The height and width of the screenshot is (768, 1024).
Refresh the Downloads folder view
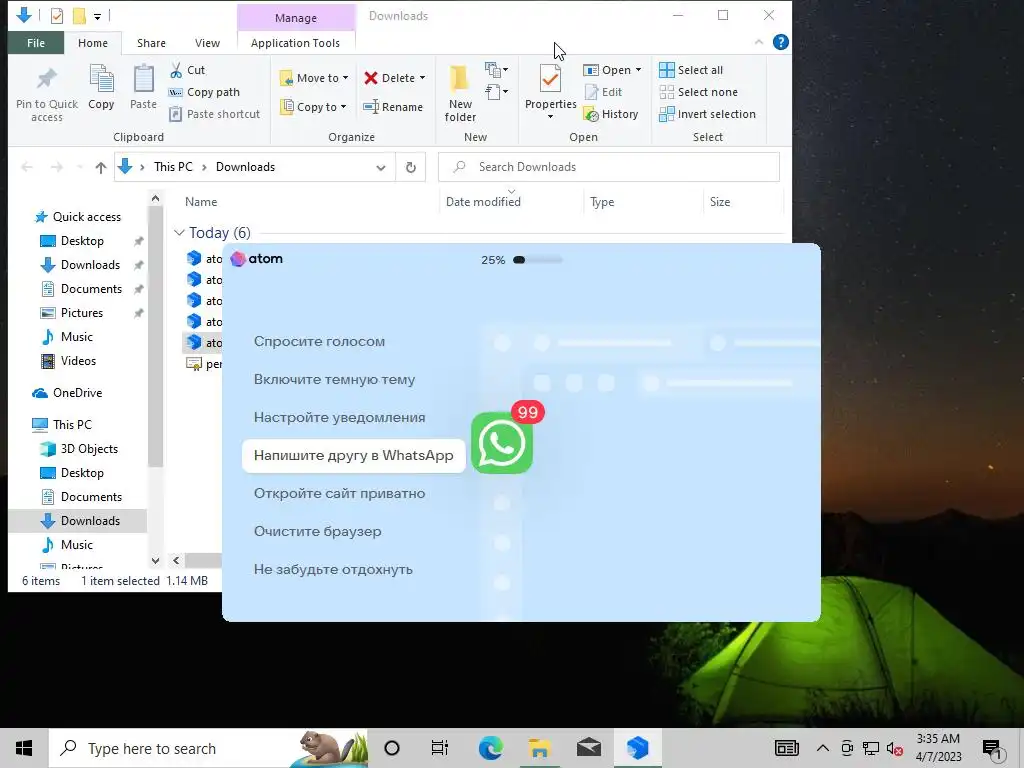[411, 167]
